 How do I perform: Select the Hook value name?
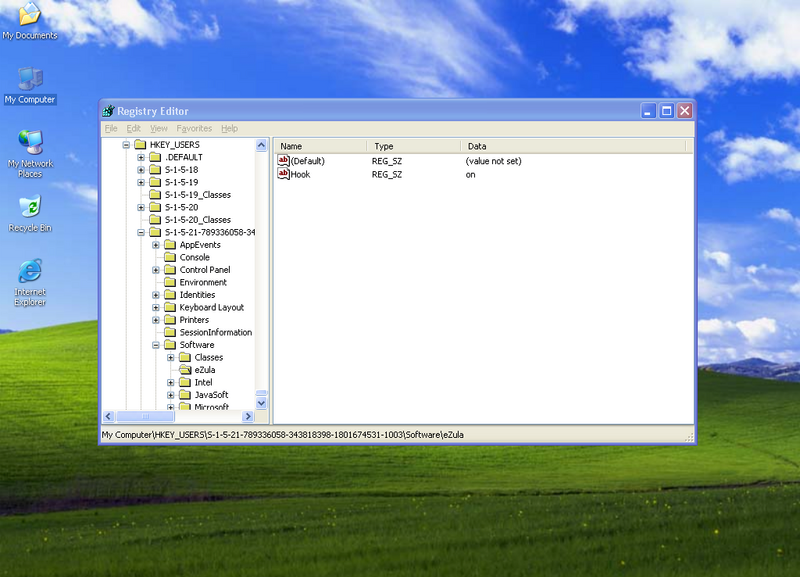pyautogui.click(x=300, y=174)
